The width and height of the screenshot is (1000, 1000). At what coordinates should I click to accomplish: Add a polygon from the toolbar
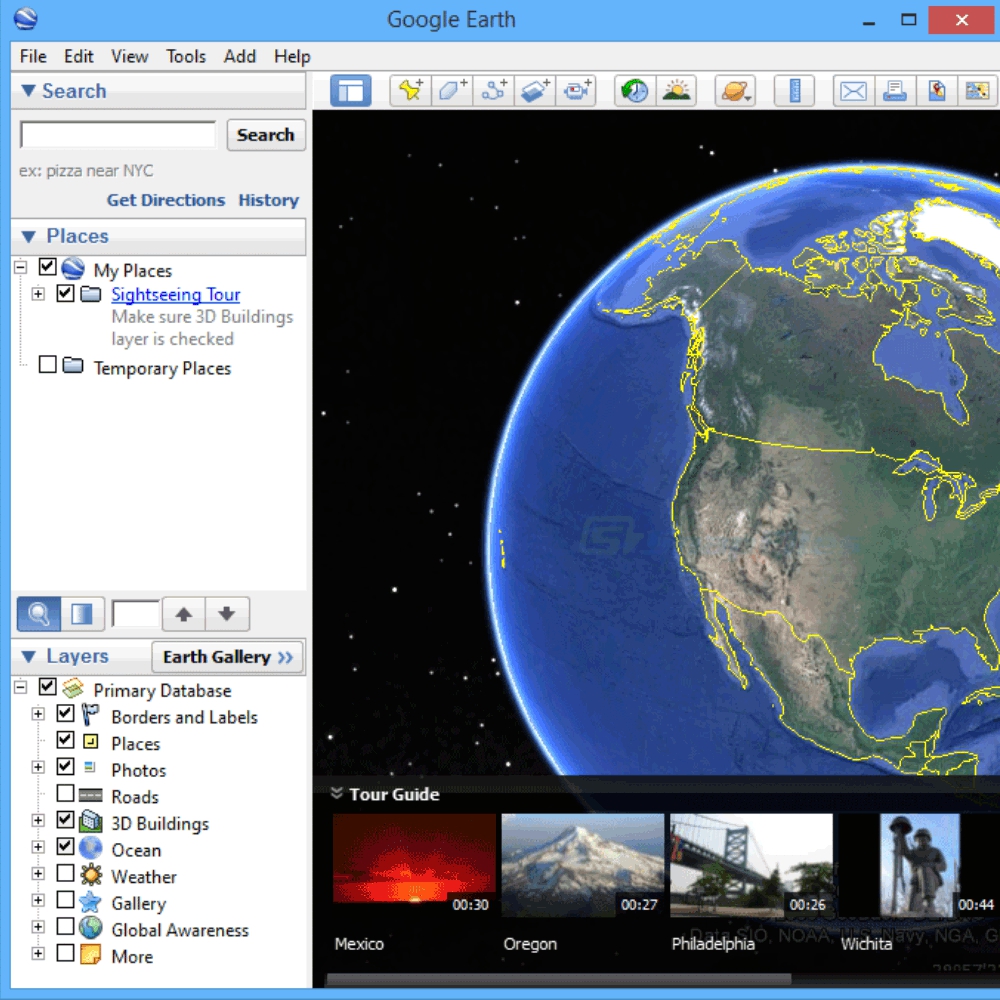[x=452, y=91]
